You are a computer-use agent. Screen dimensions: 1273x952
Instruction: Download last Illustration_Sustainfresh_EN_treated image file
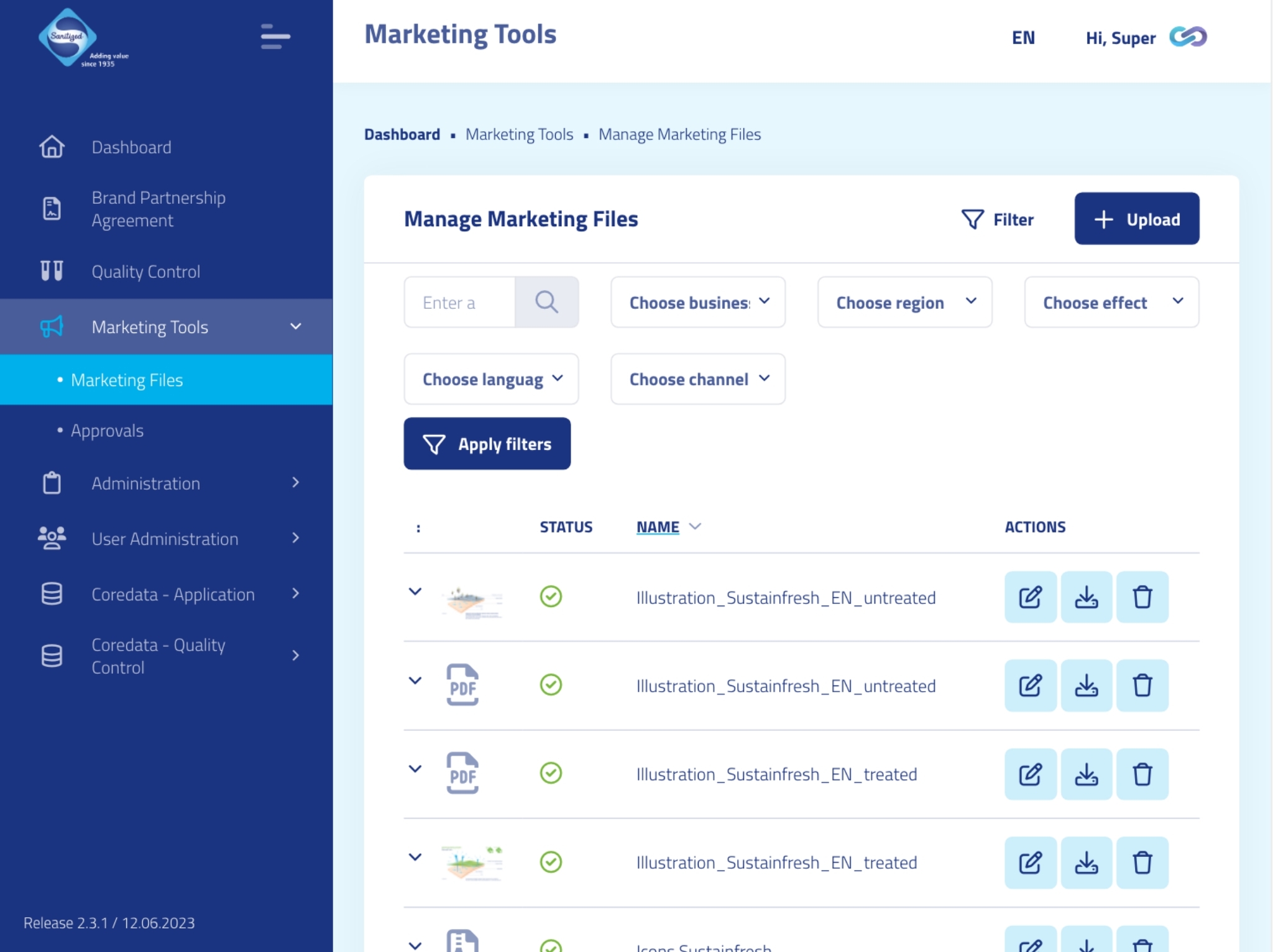pyautogui.click(x=1086, y=863)
